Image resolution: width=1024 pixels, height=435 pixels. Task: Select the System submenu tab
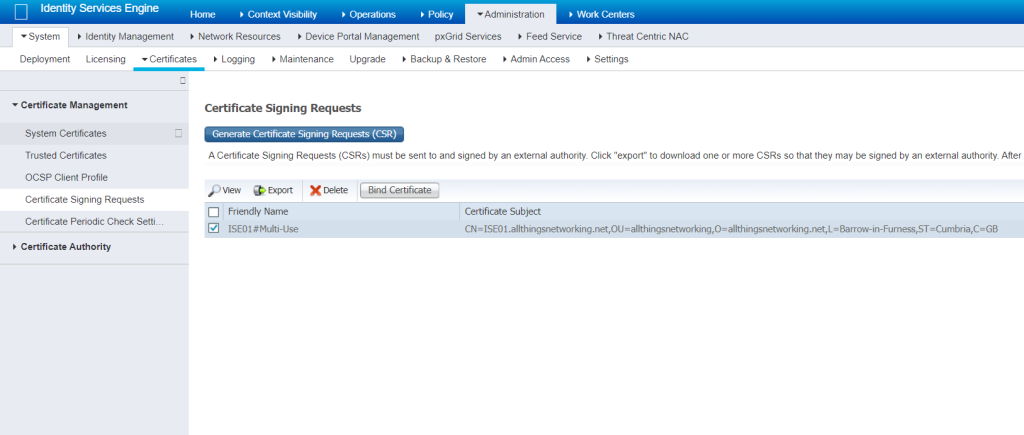(40, 37)
